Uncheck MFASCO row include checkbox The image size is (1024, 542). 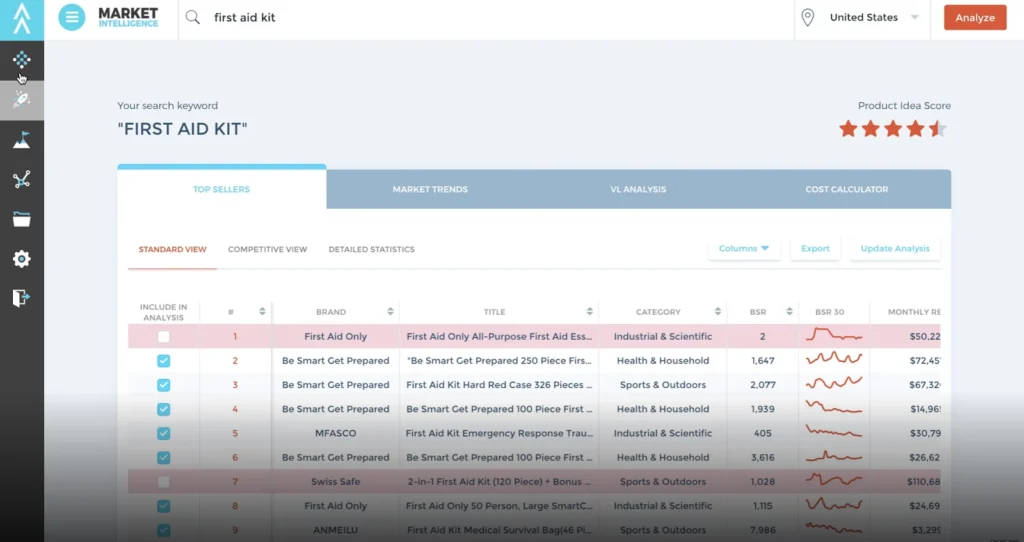[x=163, y=433]
